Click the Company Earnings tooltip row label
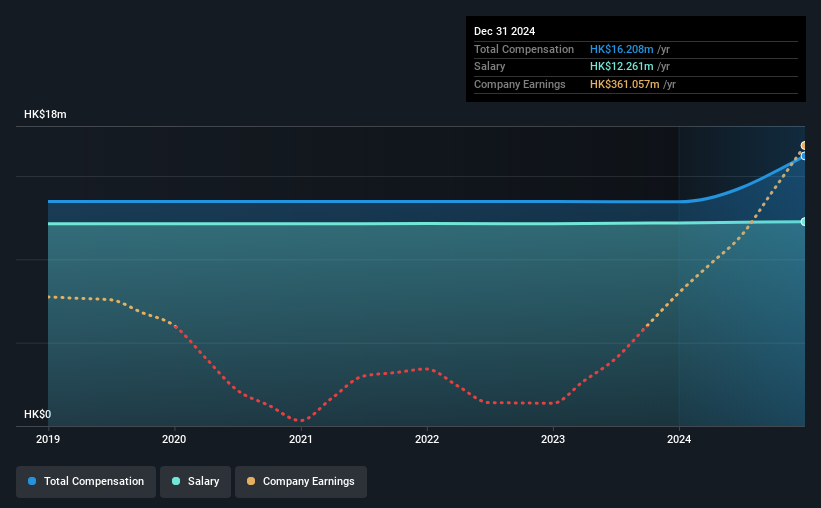Image resolution: width=821 pixels, height=508 pixels. coord(519,84)
